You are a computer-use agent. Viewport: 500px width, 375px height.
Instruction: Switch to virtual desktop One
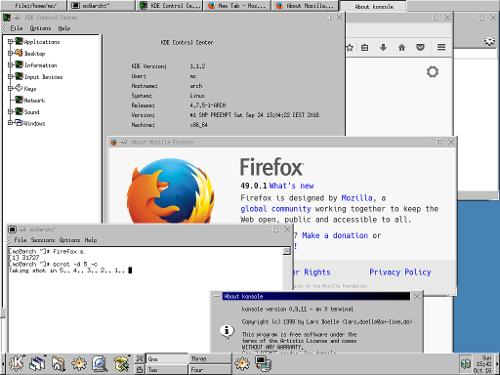167,359
